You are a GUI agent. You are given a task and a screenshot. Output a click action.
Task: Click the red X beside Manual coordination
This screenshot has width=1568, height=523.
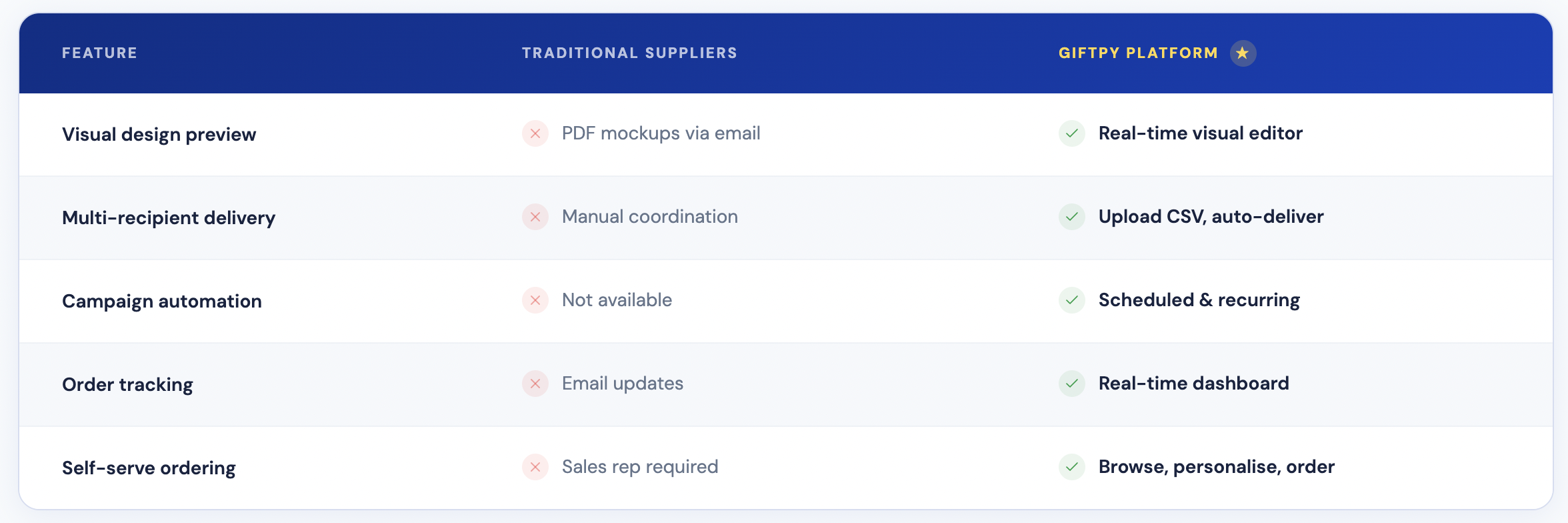pos(535,217)
